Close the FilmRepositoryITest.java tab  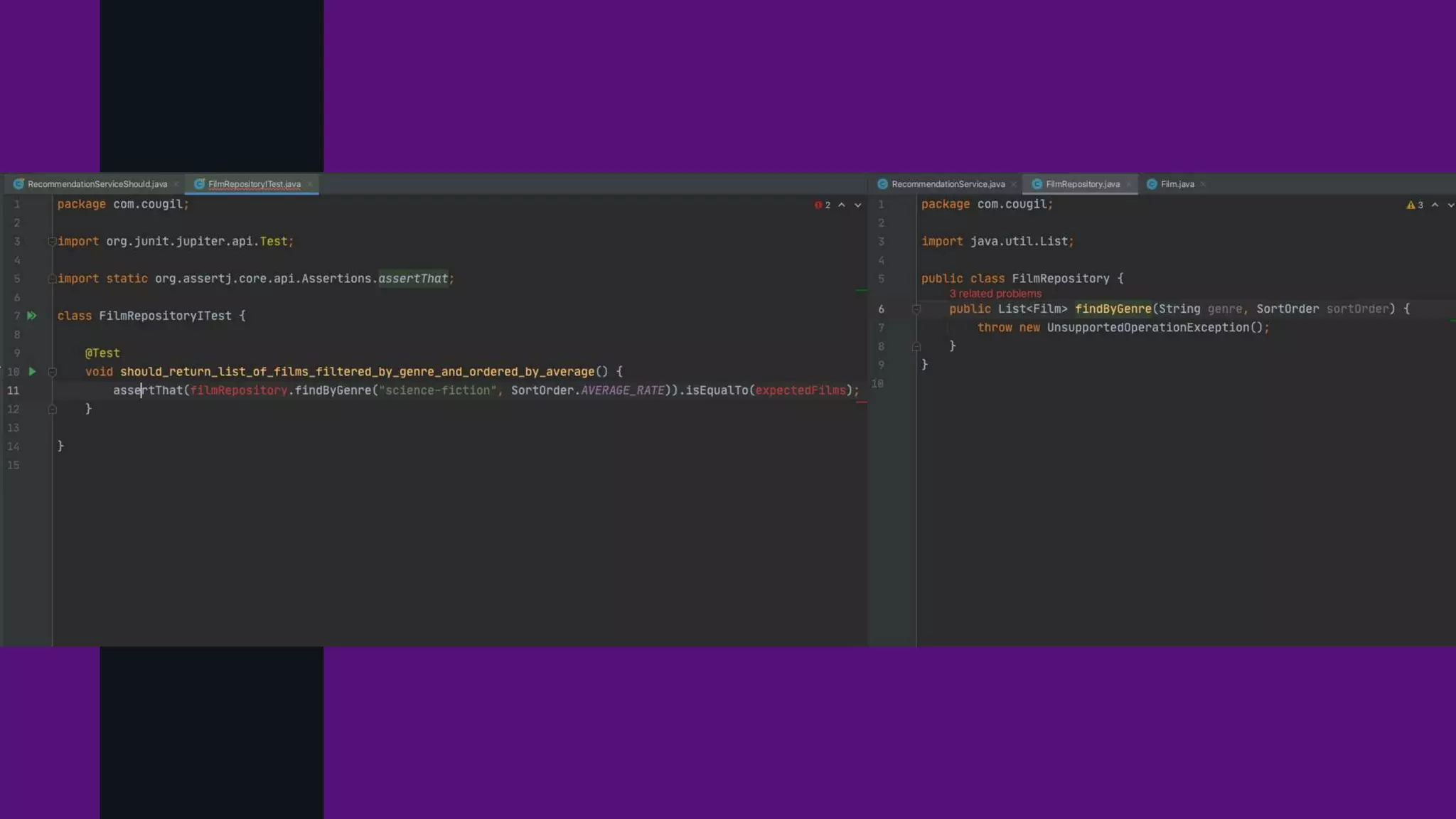click(310, 184)
